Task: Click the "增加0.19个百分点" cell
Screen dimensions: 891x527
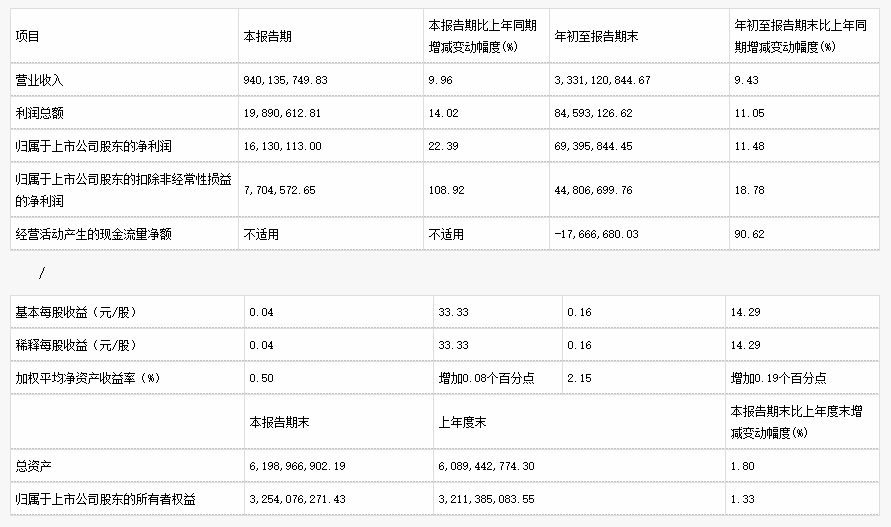Action: coord(778,379)
